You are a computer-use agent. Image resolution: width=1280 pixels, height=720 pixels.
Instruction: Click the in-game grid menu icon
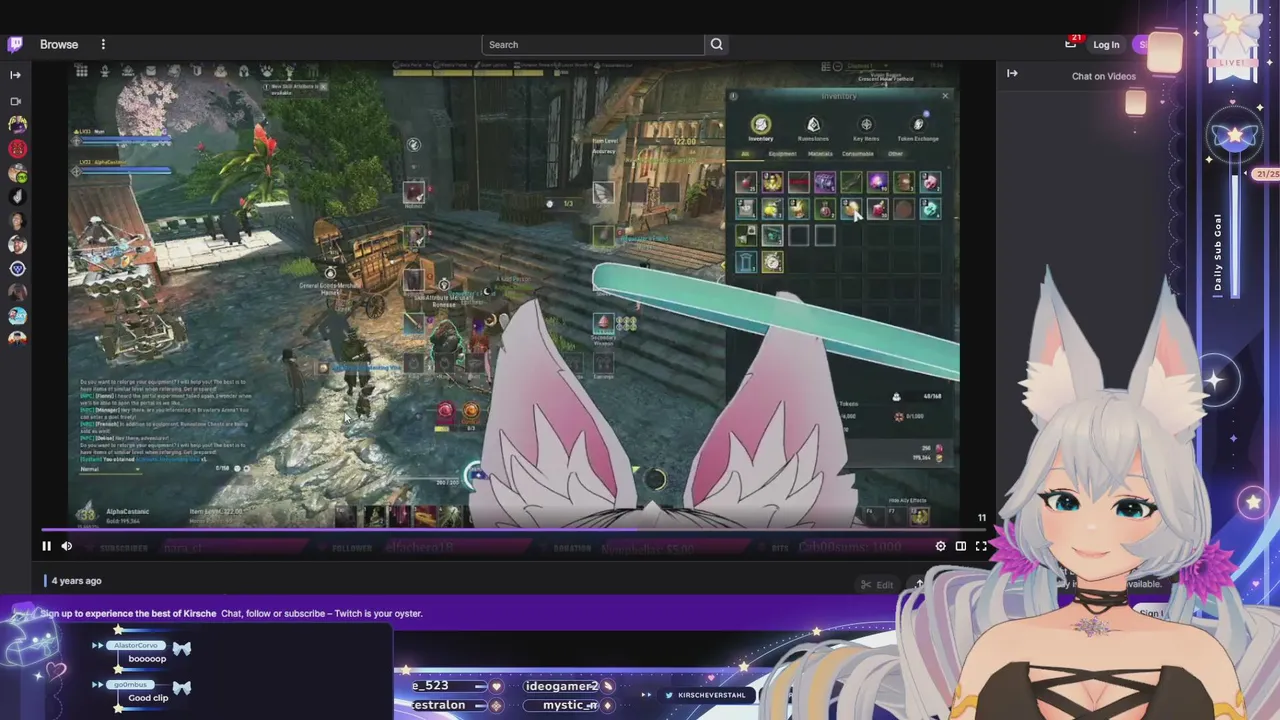point(81,71)
